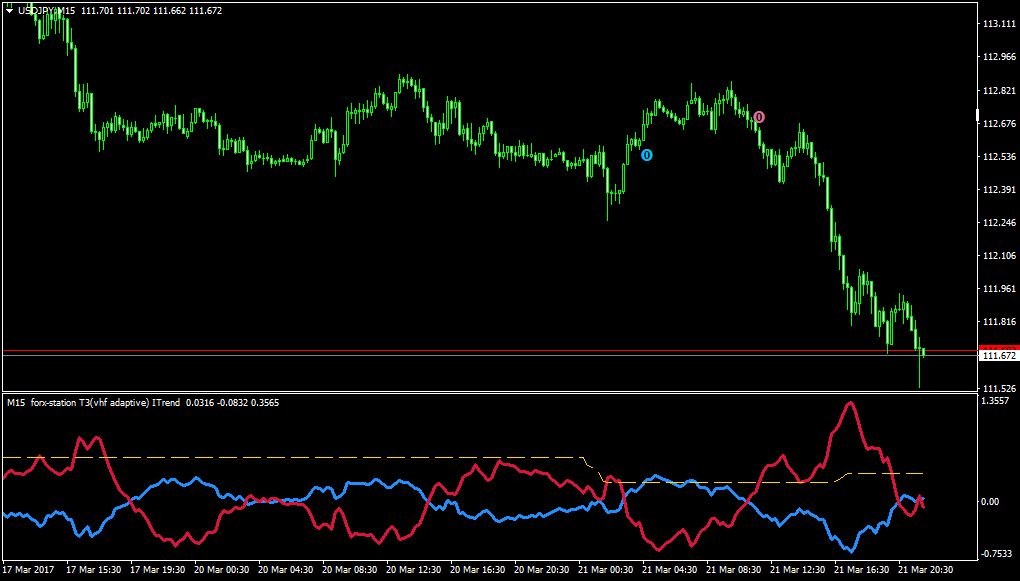Viewport: 1020px width, 581px height.
Task: Click the 21 Mar 12:30 time label
Action: 797,568
